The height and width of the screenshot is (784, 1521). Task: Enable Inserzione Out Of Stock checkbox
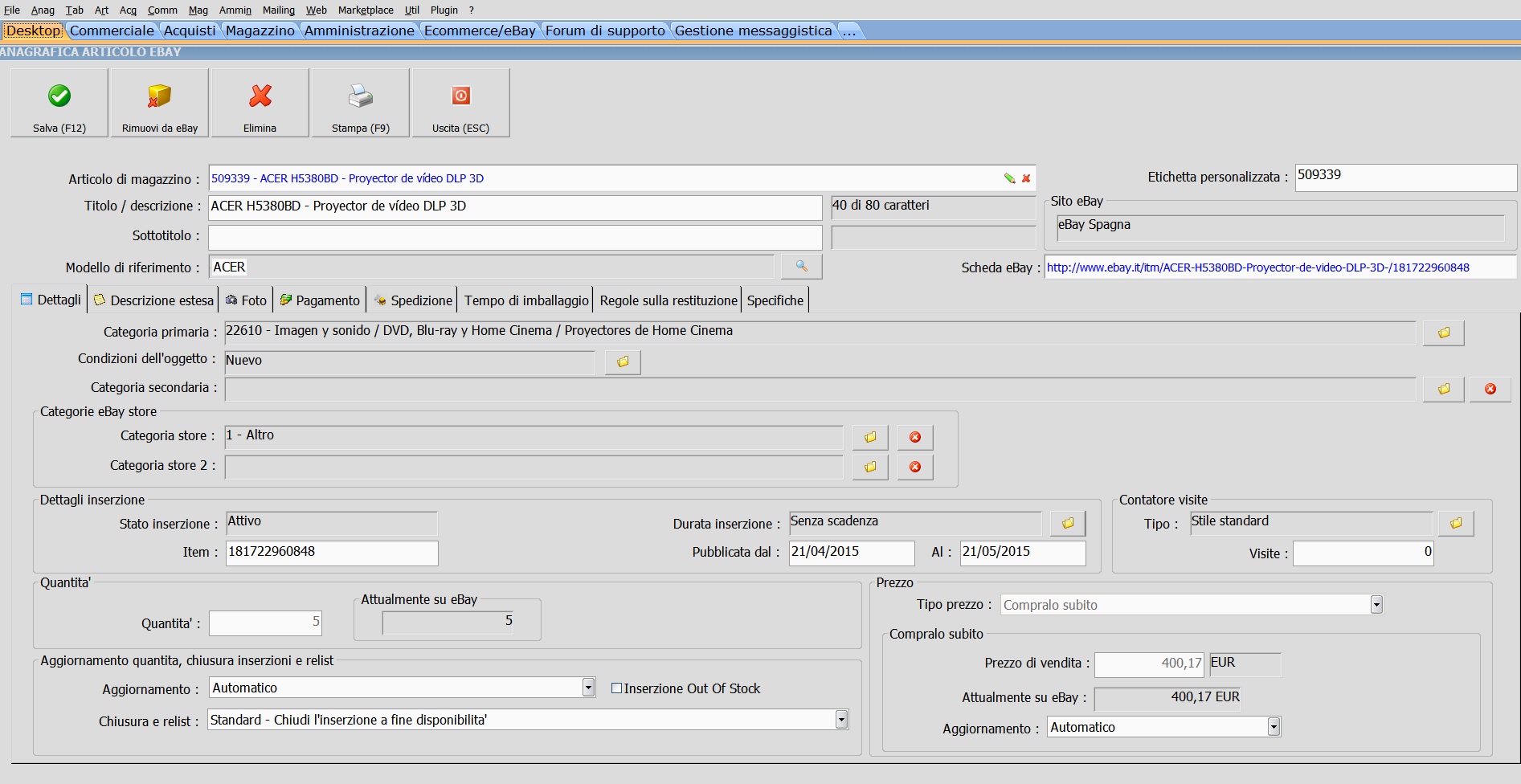click(x=617, y=688)
